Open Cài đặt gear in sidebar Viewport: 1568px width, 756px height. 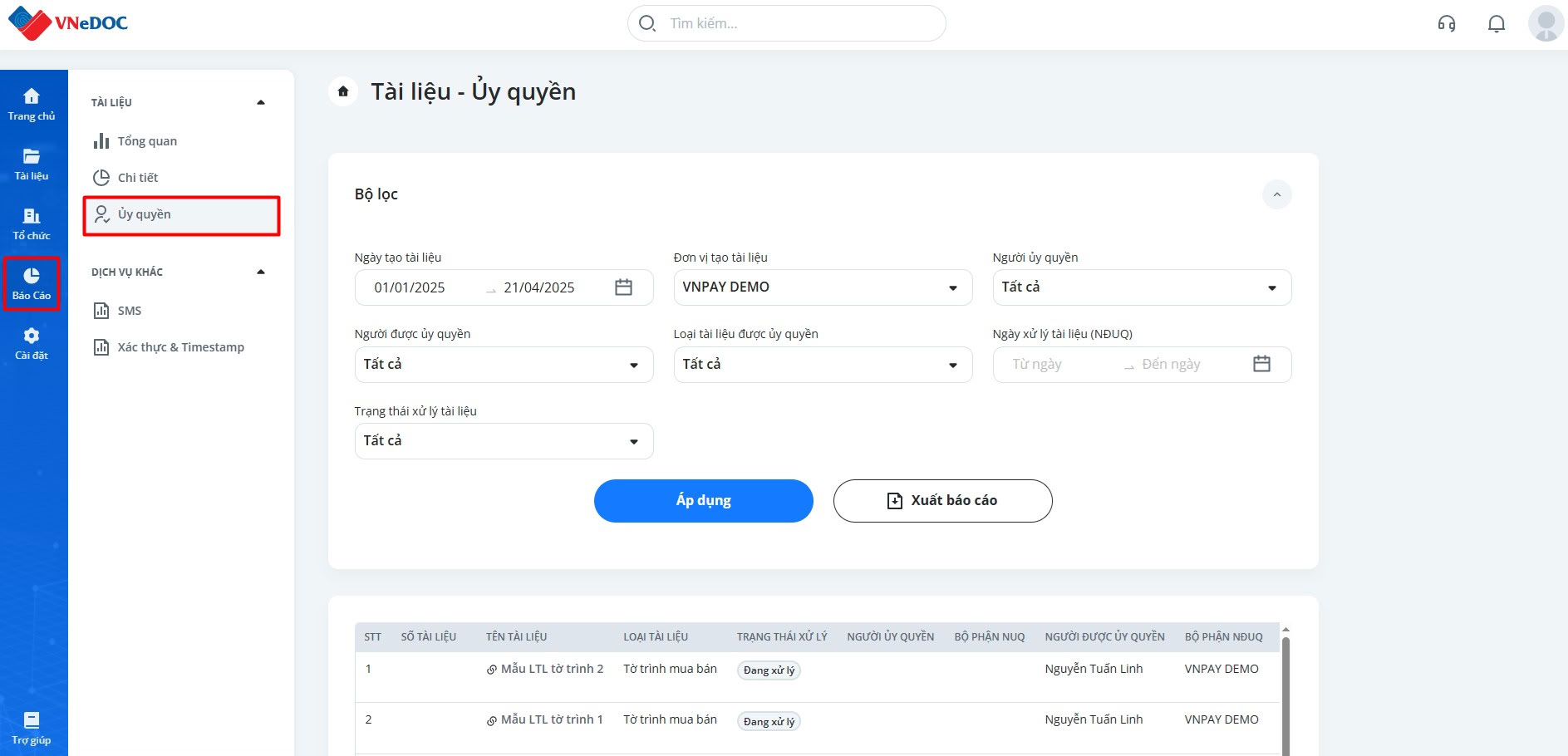[x=32, y=344]
